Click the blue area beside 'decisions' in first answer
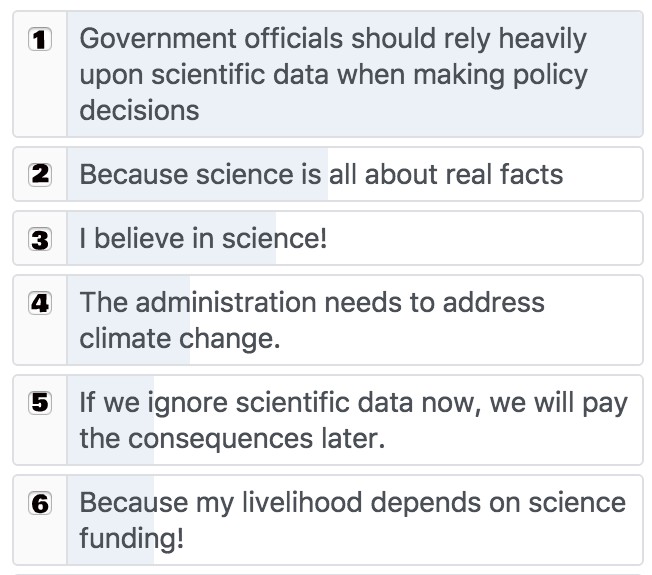The width and height of the screenshot is (652, 575). click(x=420, y=111)
